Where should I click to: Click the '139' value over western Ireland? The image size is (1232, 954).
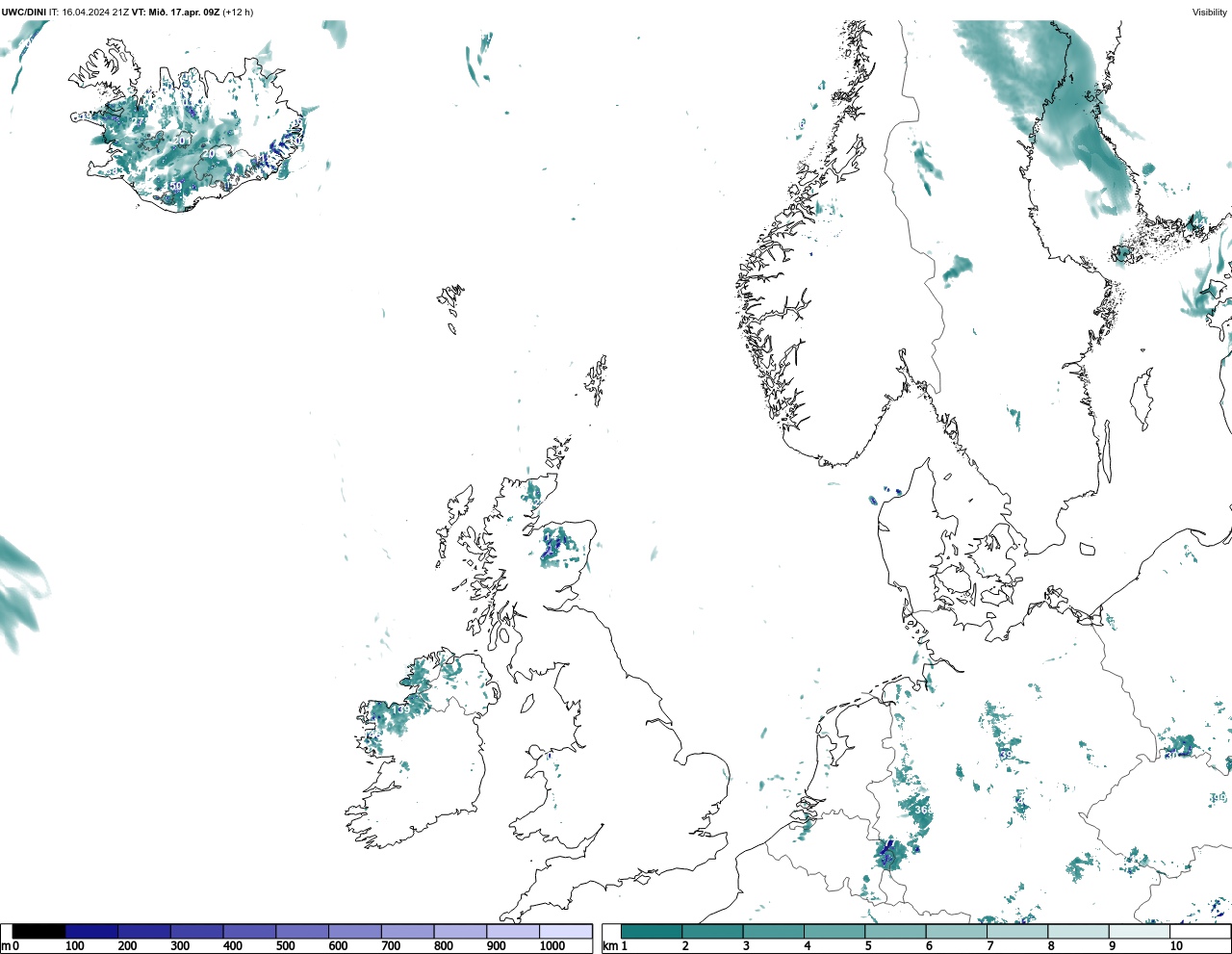pyautogui.click(x=400, y=709)
